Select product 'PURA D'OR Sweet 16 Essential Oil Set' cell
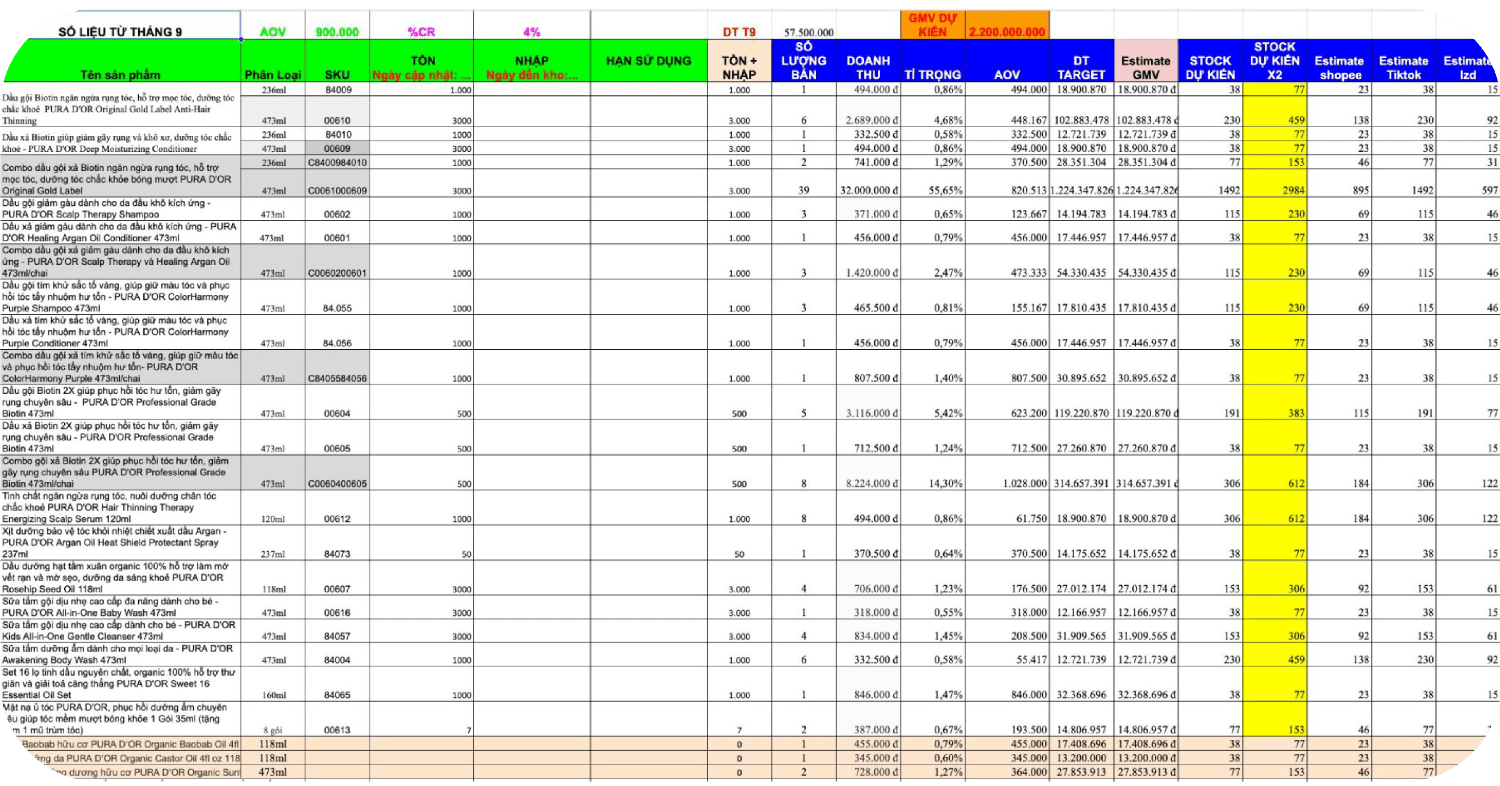The image size is (1500, 786). coord(121,683)
